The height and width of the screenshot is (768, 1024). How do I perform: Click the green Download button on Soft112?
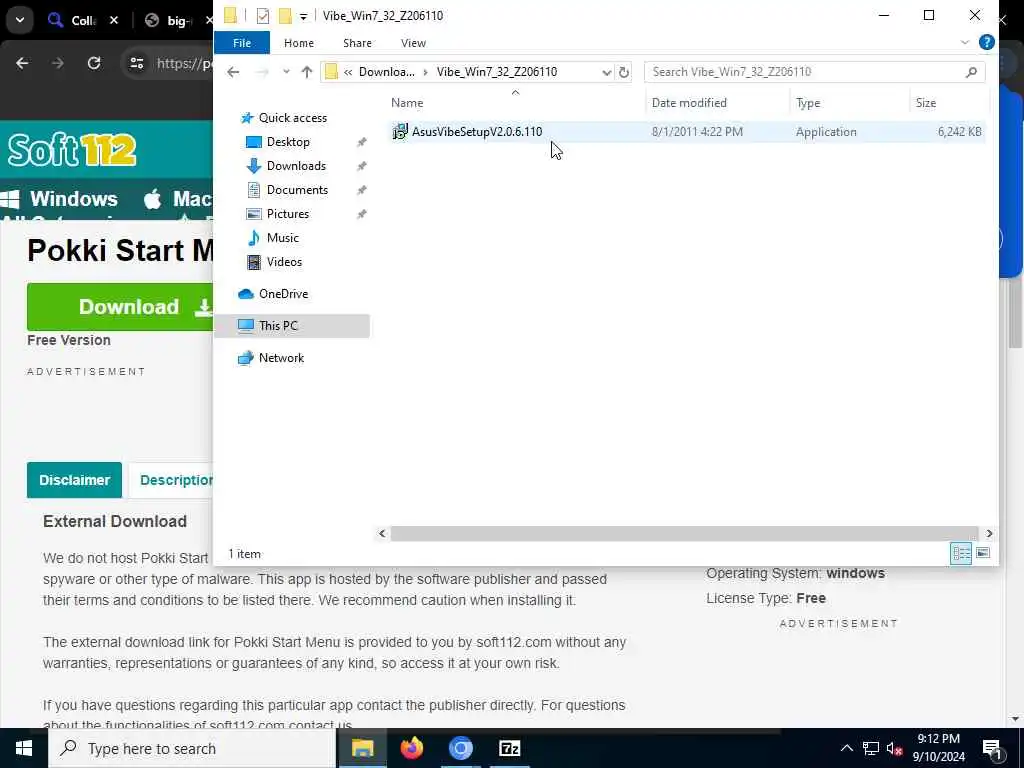click(x=120, y=307)
